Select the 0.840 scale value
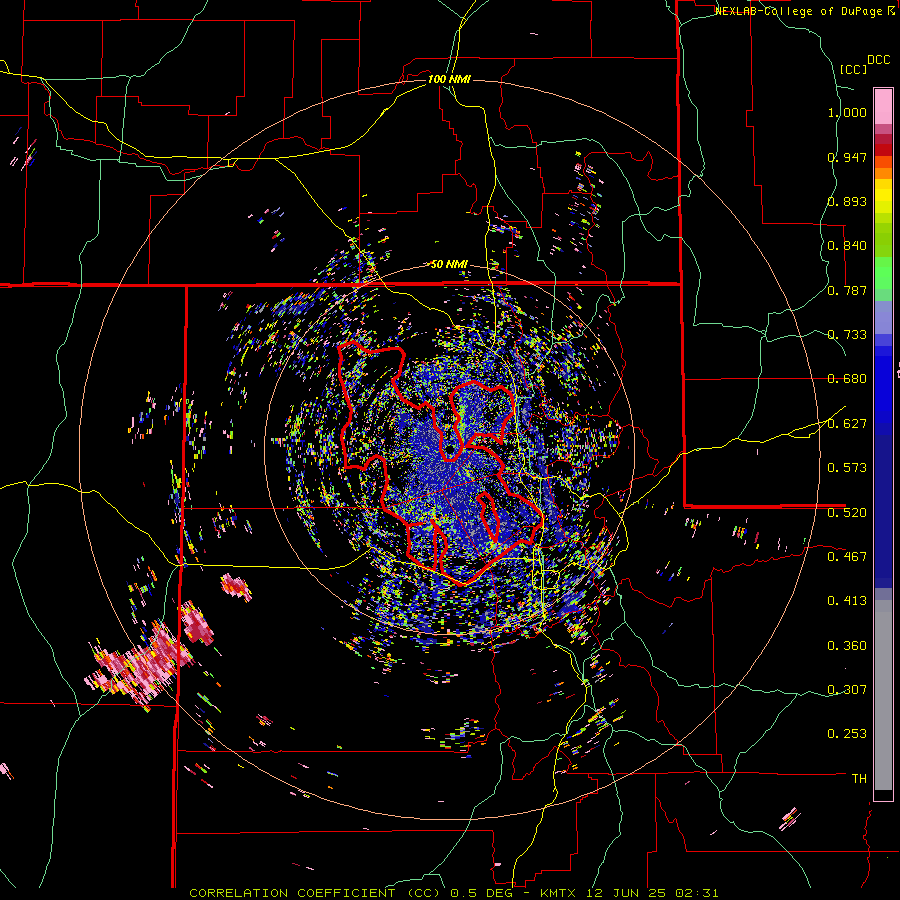Image resolution: width=900 pixels, height=900 pixels. 847,246
